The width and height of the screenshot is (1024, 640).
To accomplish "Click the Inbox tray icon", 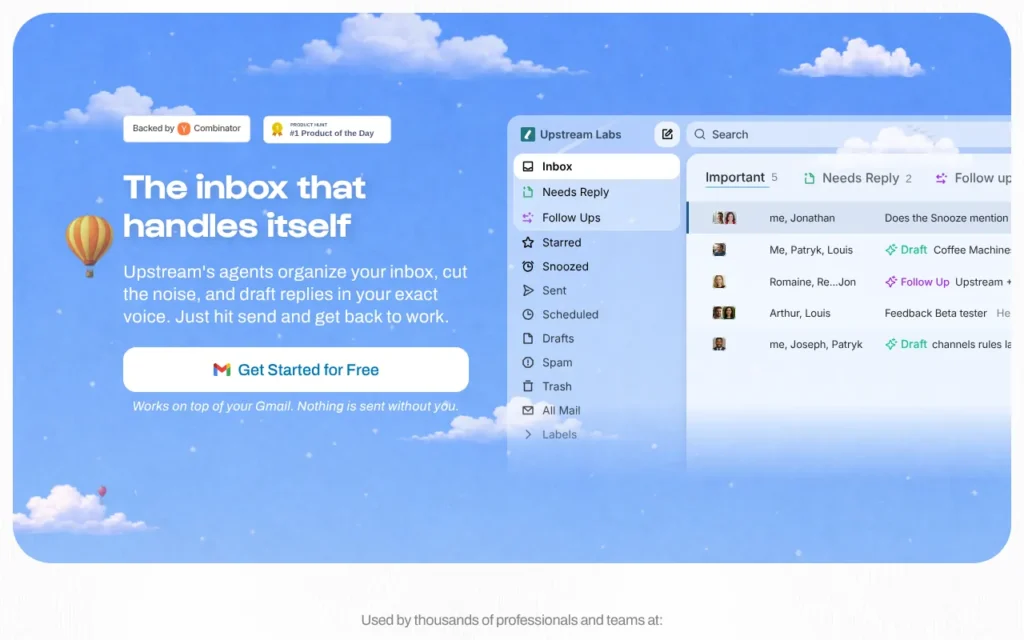I will (x=528, y=167).
